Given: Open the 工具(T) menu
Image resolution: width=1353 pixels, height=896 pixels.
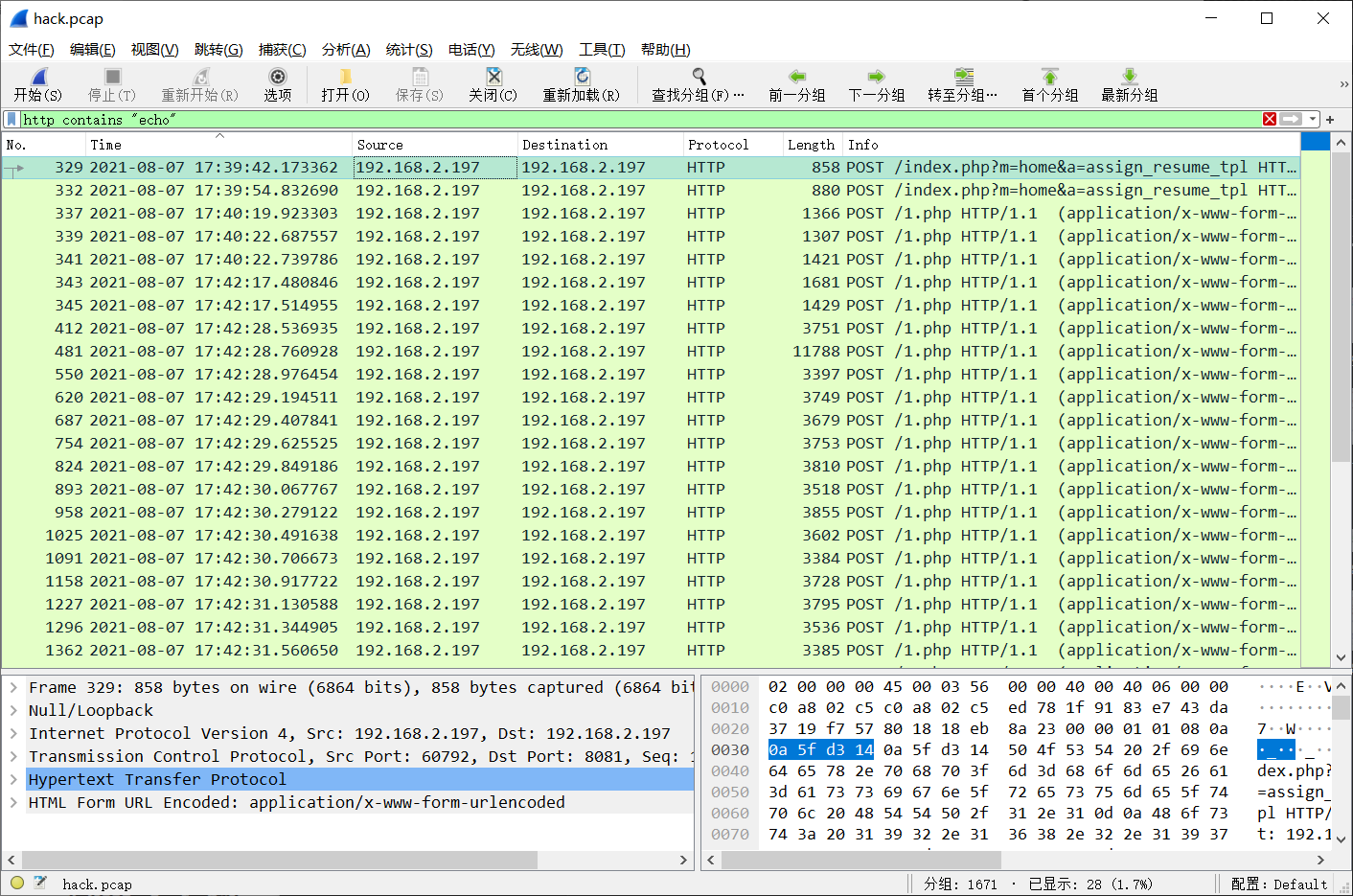Looking at the screenshot, I should pyautogui.click(x=602, y=50).
